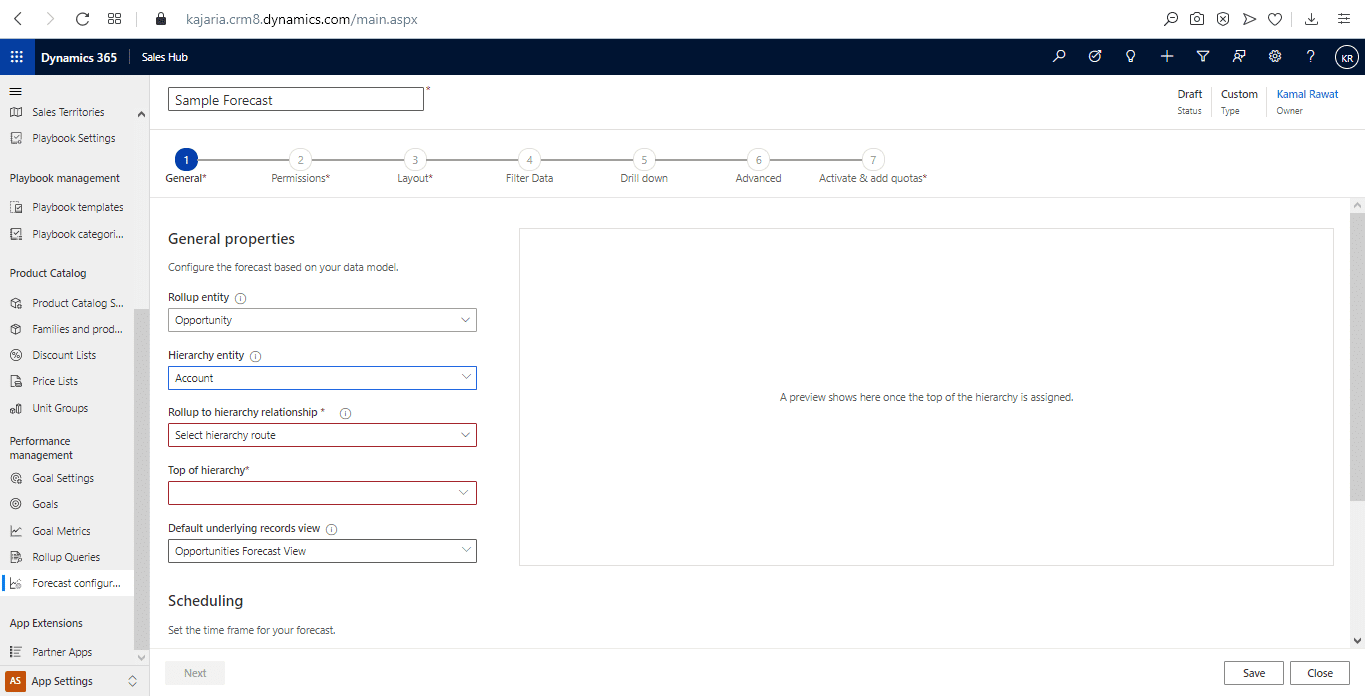Screen dimensions: 1365x696
Task: Toggle the hamburger site map menu
Action: (15, 91)
